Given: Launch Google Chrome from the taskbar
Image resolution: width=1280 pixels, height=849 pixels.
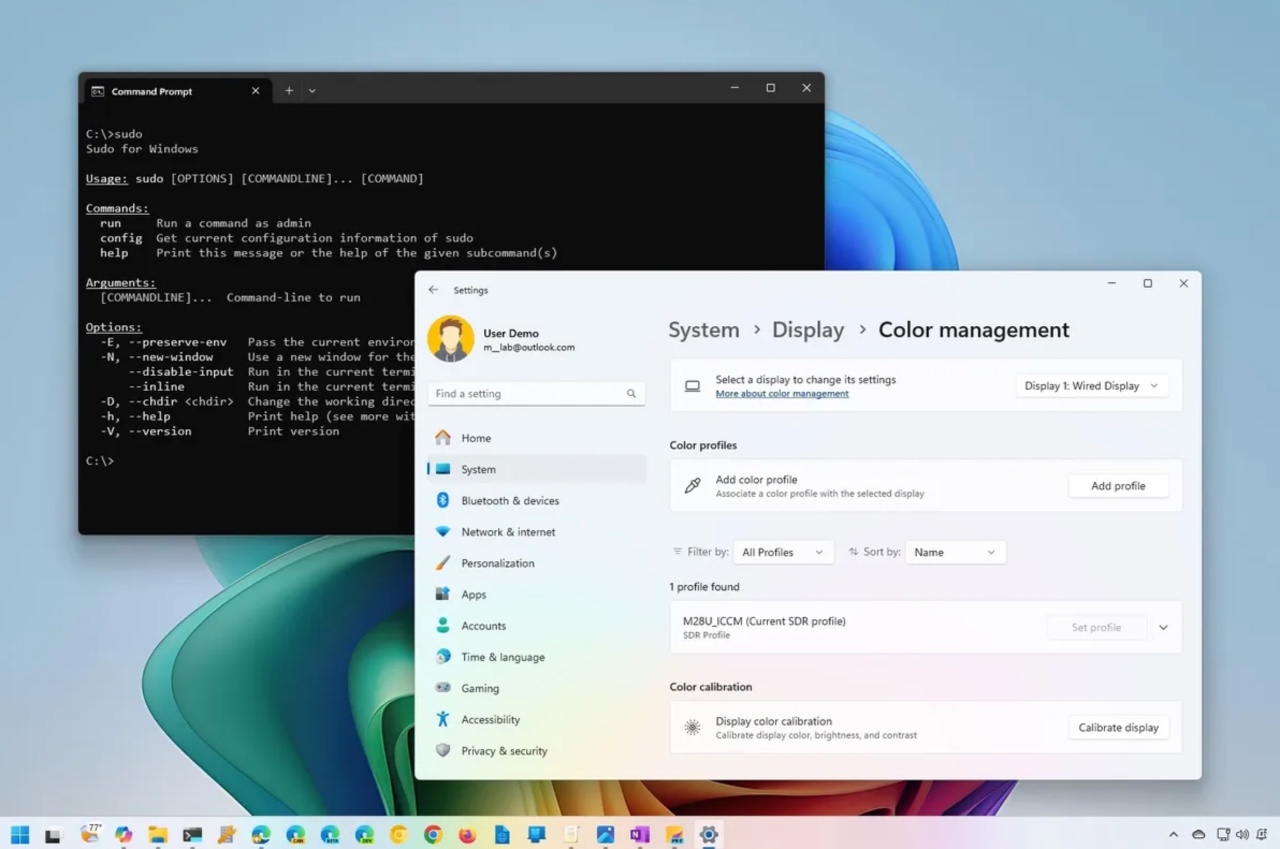Looking at the screenshot, I should (x=434, y=834).
